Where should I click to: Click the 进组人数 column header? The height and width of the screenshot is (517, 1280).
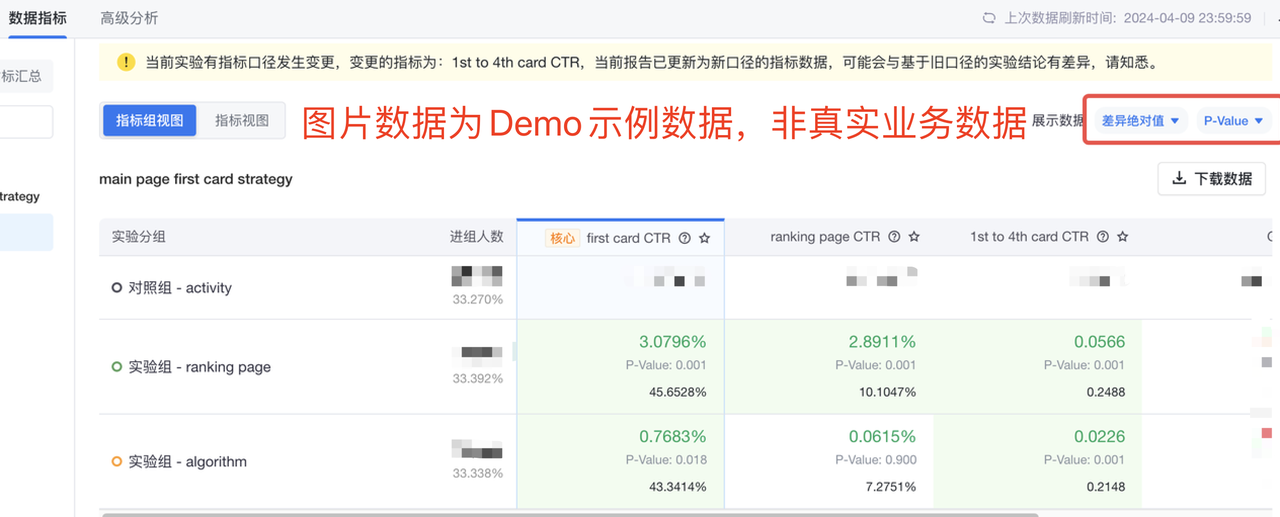pos(476,237)
